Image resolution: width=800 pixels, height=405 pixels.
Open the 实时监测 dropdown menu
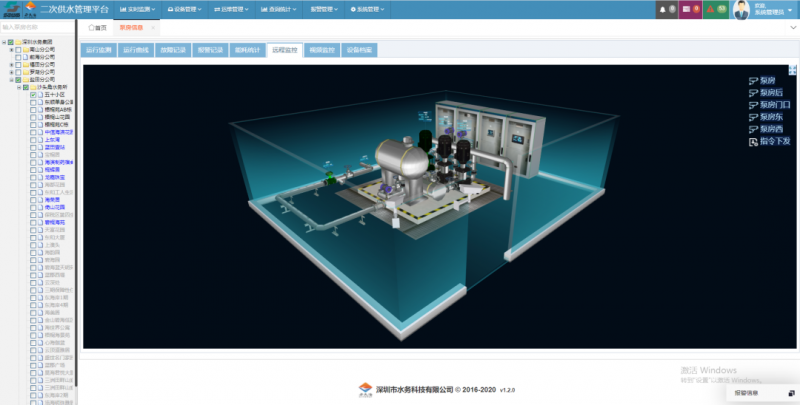point(136,9)
